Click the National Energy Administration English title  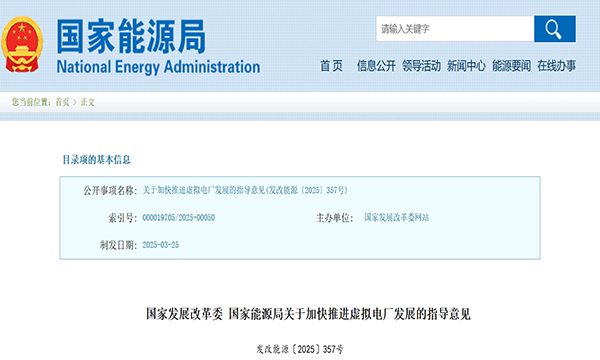click(158, 67)
